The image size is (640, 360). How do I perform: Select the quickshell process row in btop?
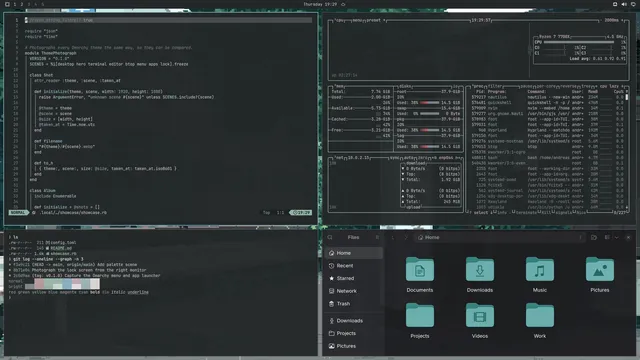click(x=548, y=102)
